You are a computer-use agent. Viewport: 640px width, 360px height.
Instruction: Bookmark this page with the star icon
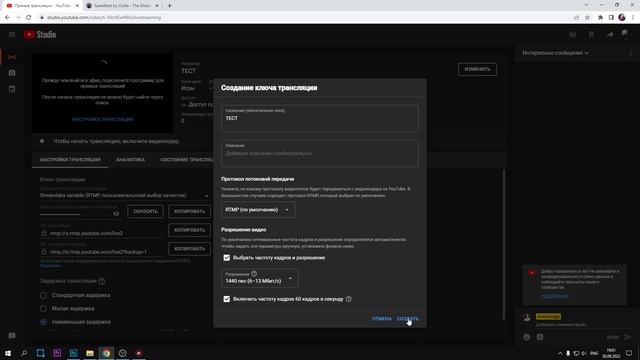pos(587,18)
